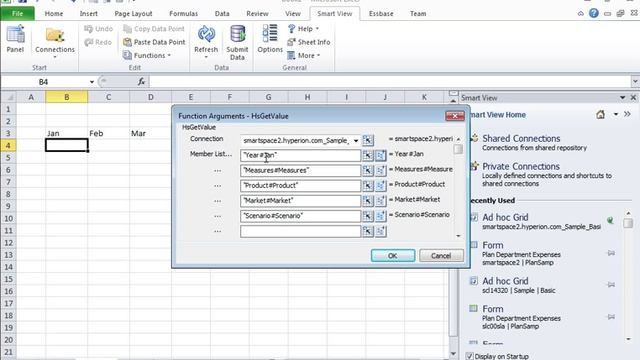Toggle Display on Startup checkbox
The width and height of the screenshot is (640, 360).
(470, 356)
